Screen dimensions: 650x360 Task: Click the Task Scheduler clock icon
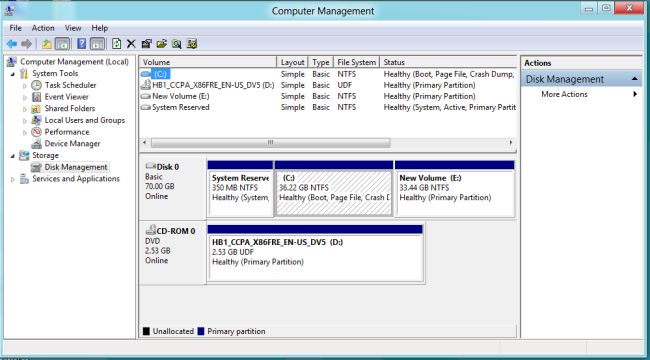[37, 85]
